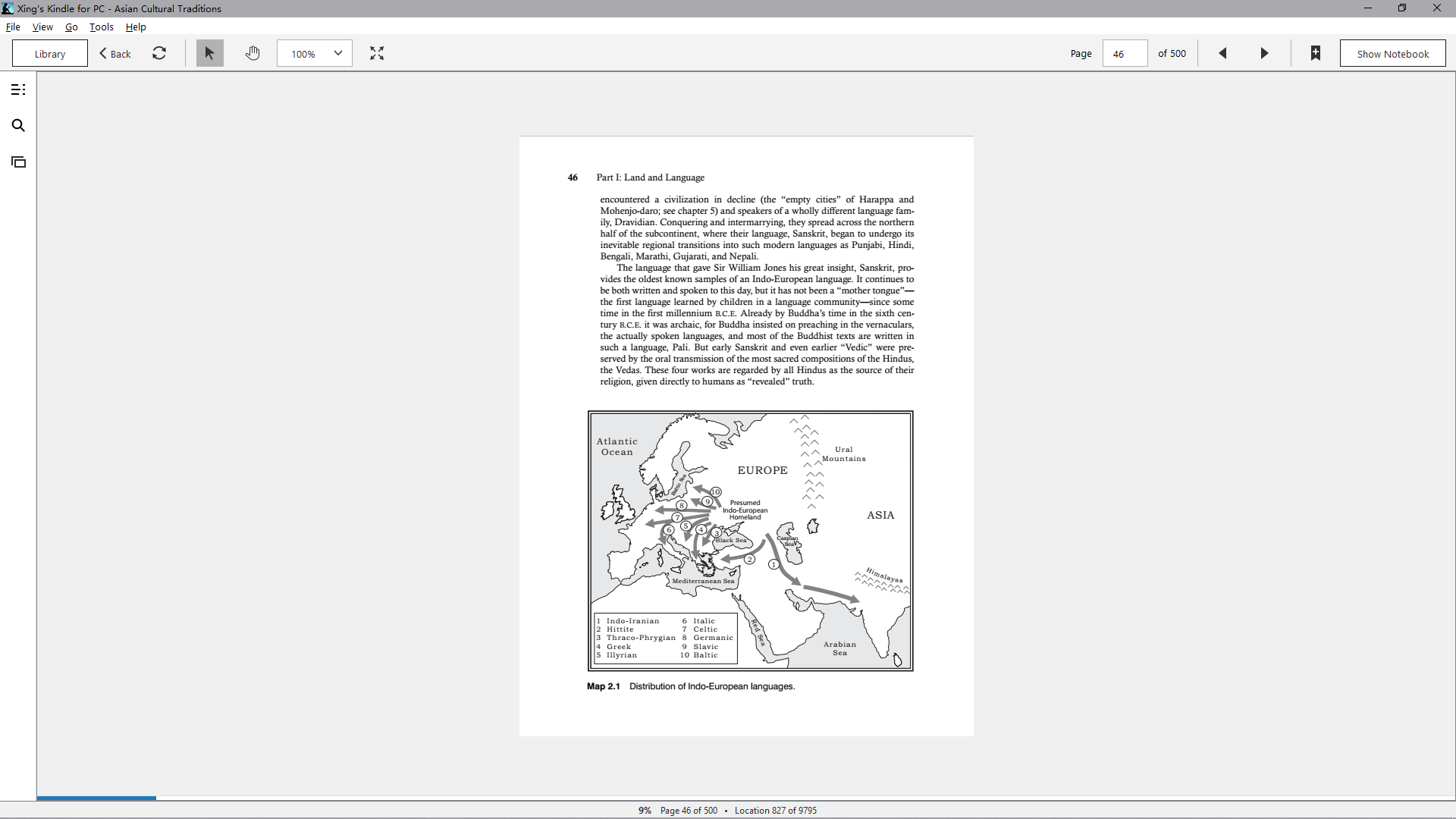Click 'Page 46 of 500' in status bar

[x=689, y=810]
